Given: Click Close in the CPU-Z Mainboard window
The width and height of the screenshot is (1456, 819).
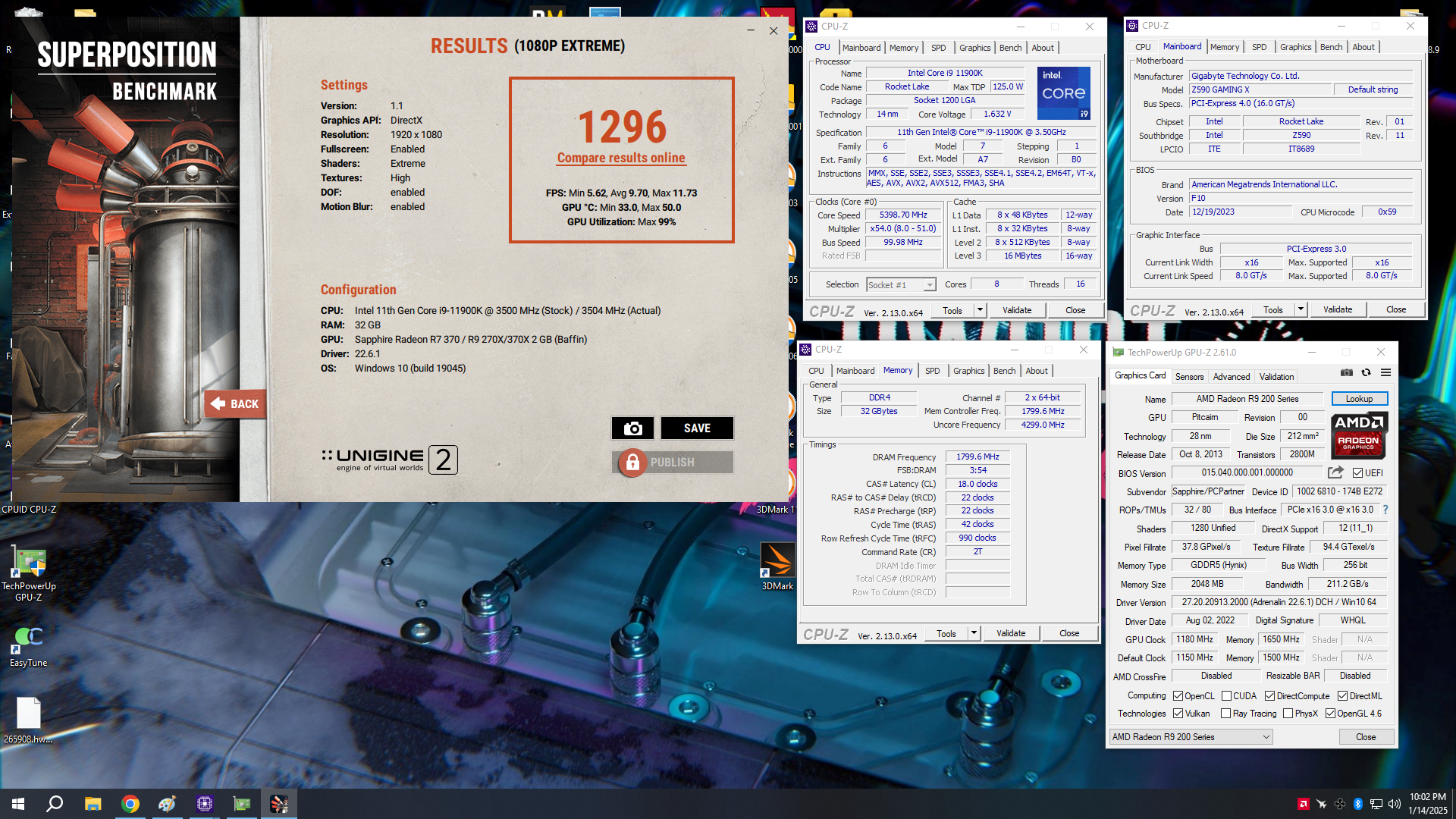Looking at the screenshot, I should point(1396,309).
